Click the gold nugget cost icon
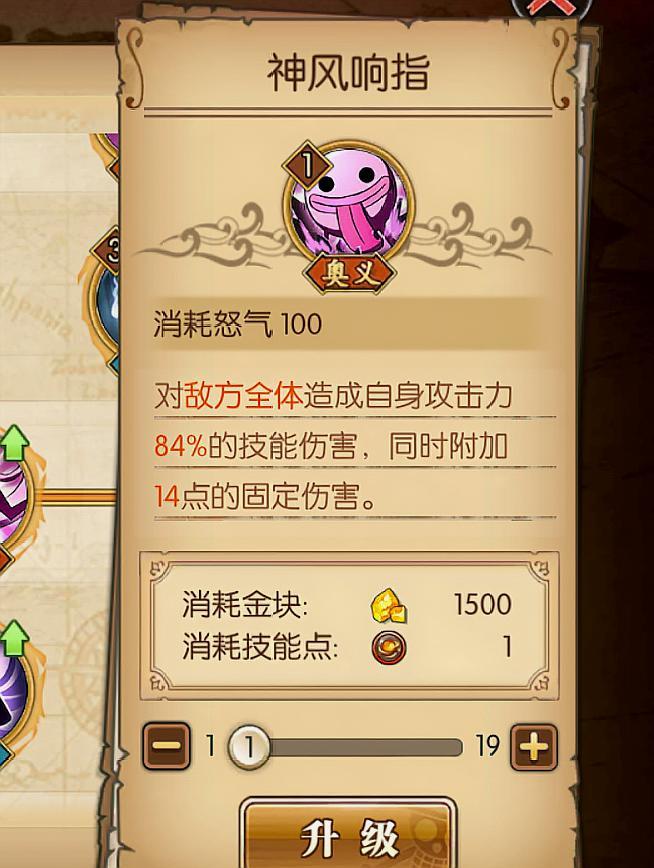This screenshot has width=654, height=868. click(x=389, y=605)
